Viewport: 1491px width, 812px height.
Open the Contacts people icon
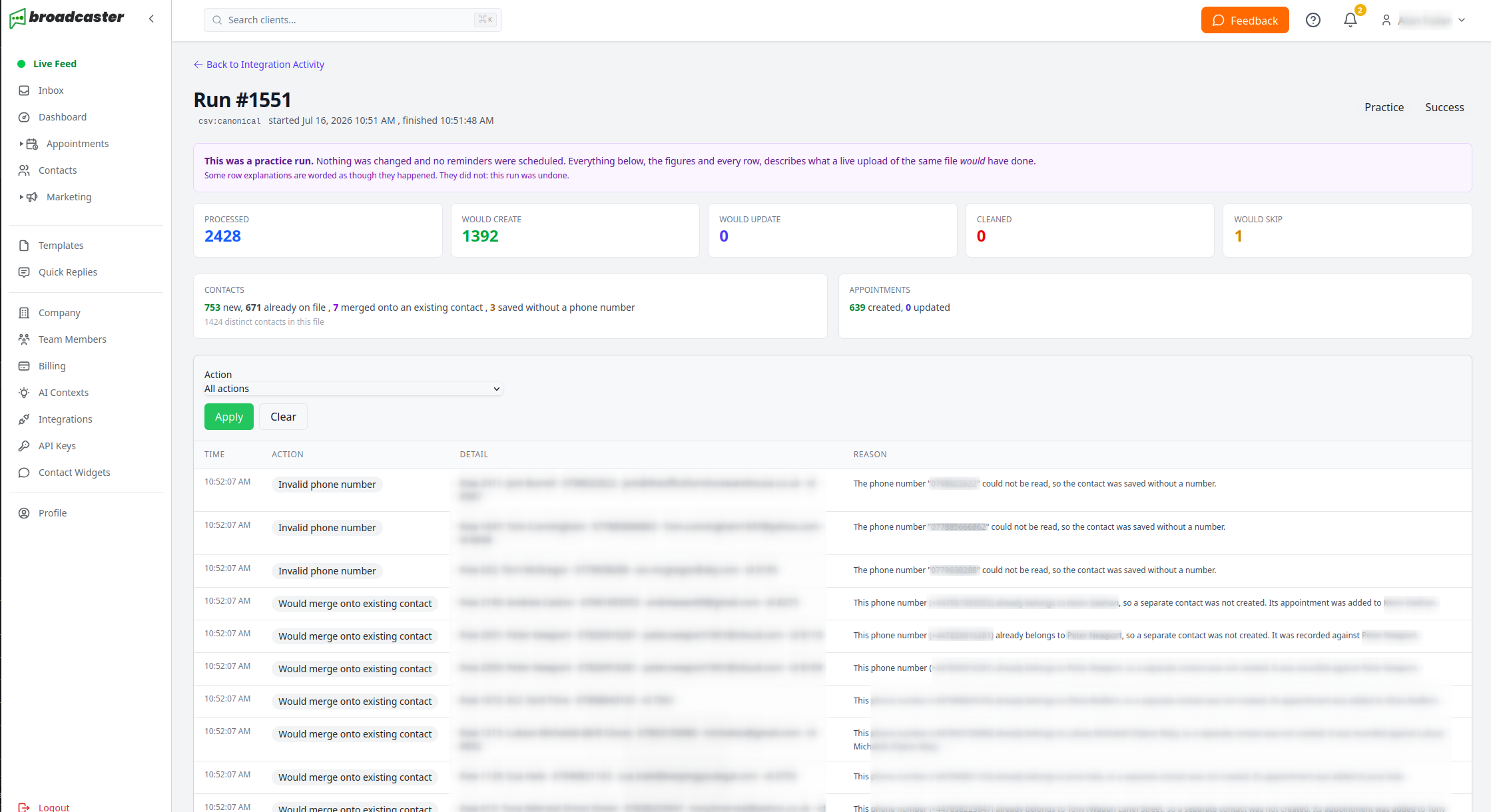pyautogui.click(x=24, y=170)
